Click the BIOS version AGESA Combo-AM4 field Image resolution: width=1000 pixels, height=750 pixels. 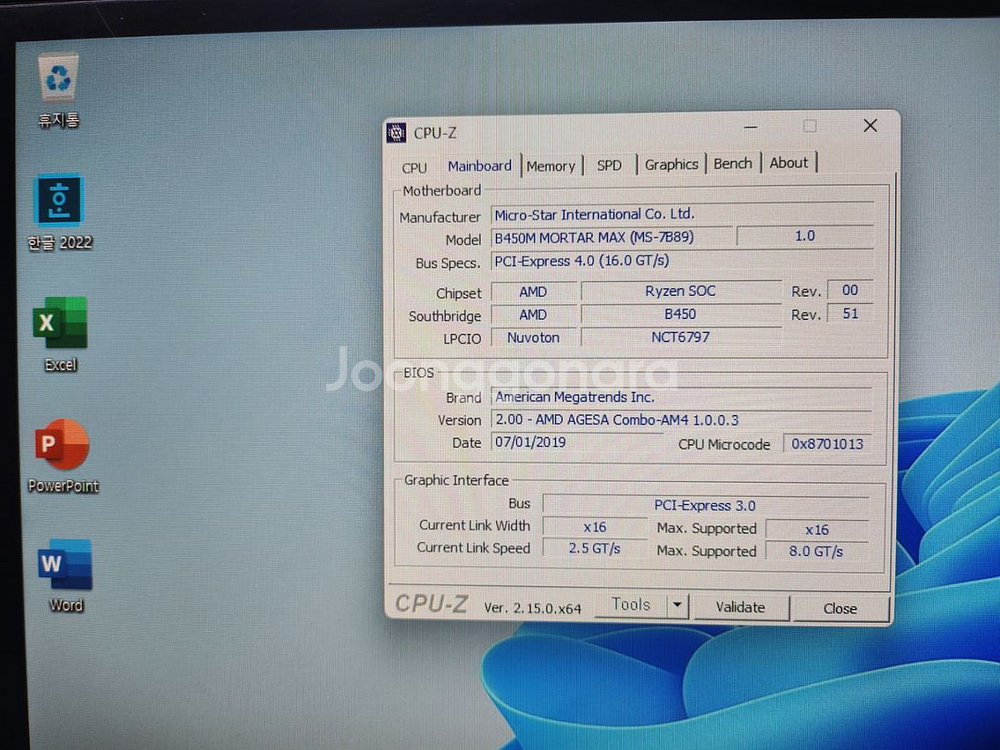pos(682,420)
